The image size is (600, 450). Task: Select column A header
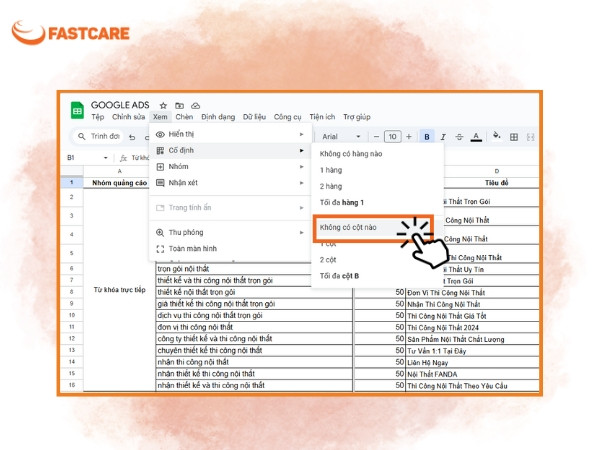coord(119,171)
